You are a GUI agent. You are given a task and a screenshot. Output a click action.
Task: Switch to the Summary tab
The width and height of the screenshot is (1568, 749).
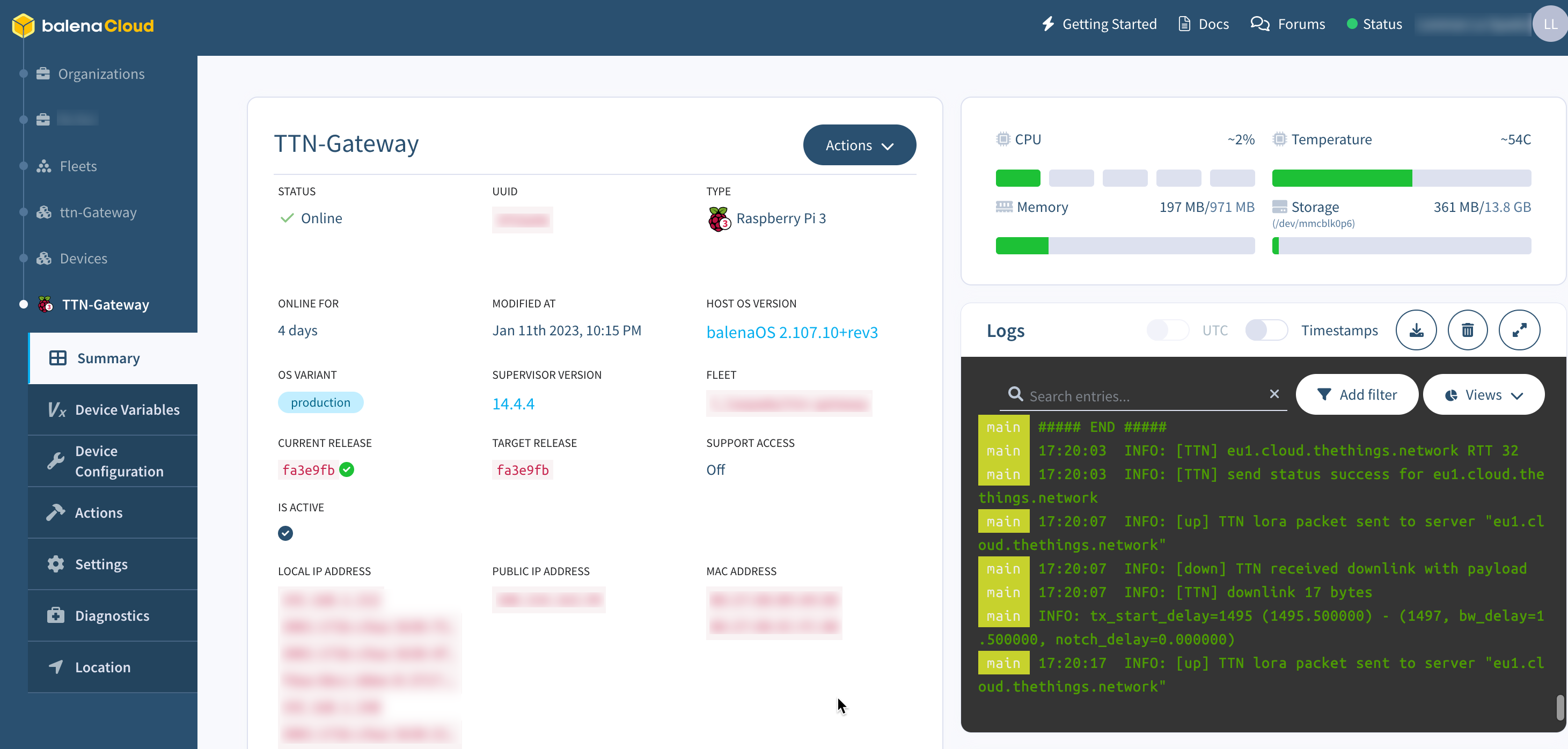113,358
